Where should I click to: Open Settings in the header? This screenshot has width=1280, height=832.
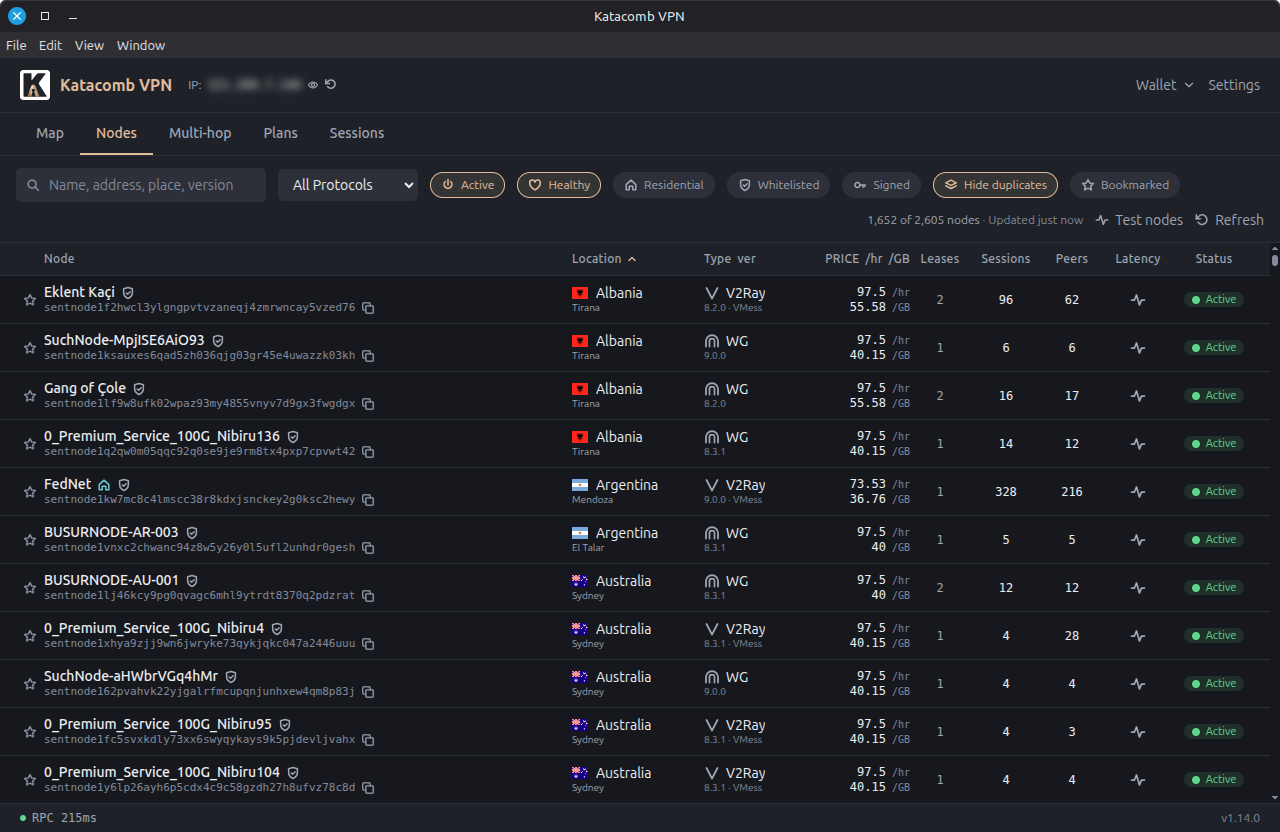click(x=1234, y=85)
